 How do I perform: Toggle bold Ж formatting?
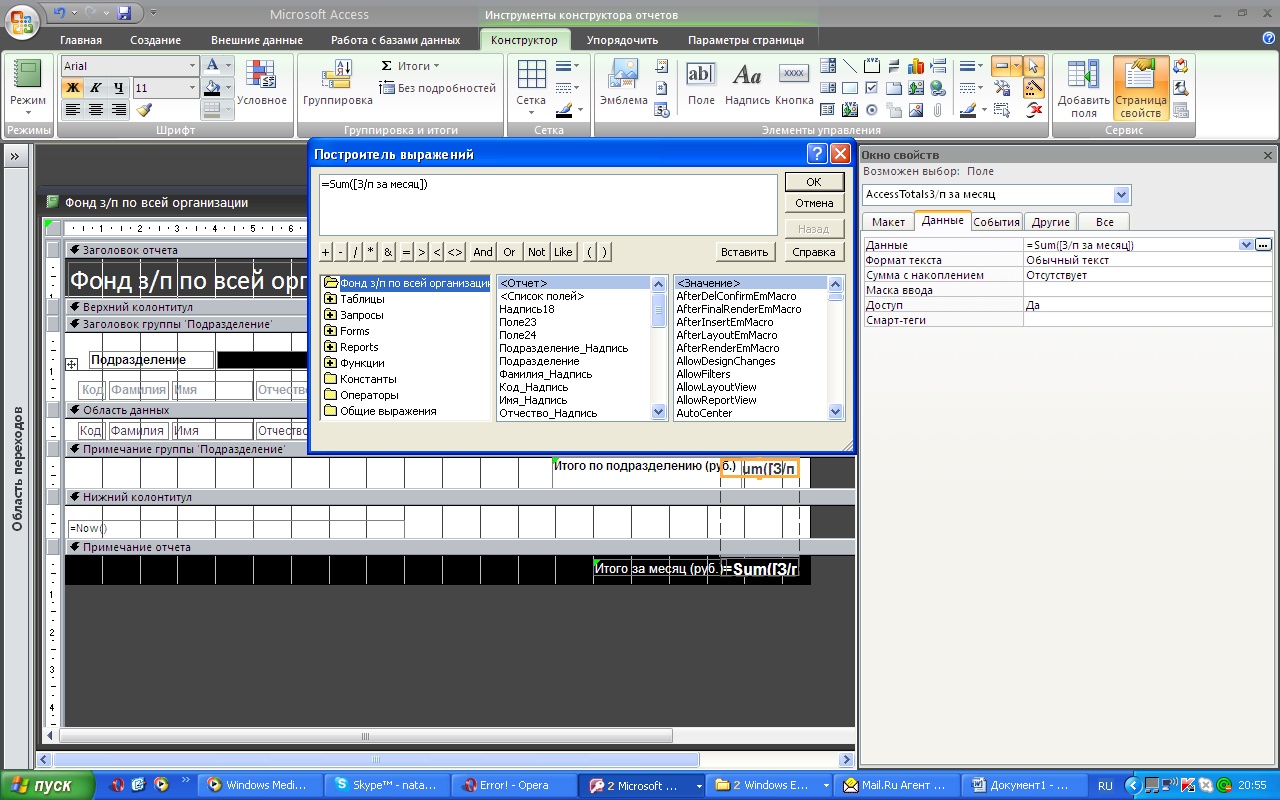click(x=72, y=88)
